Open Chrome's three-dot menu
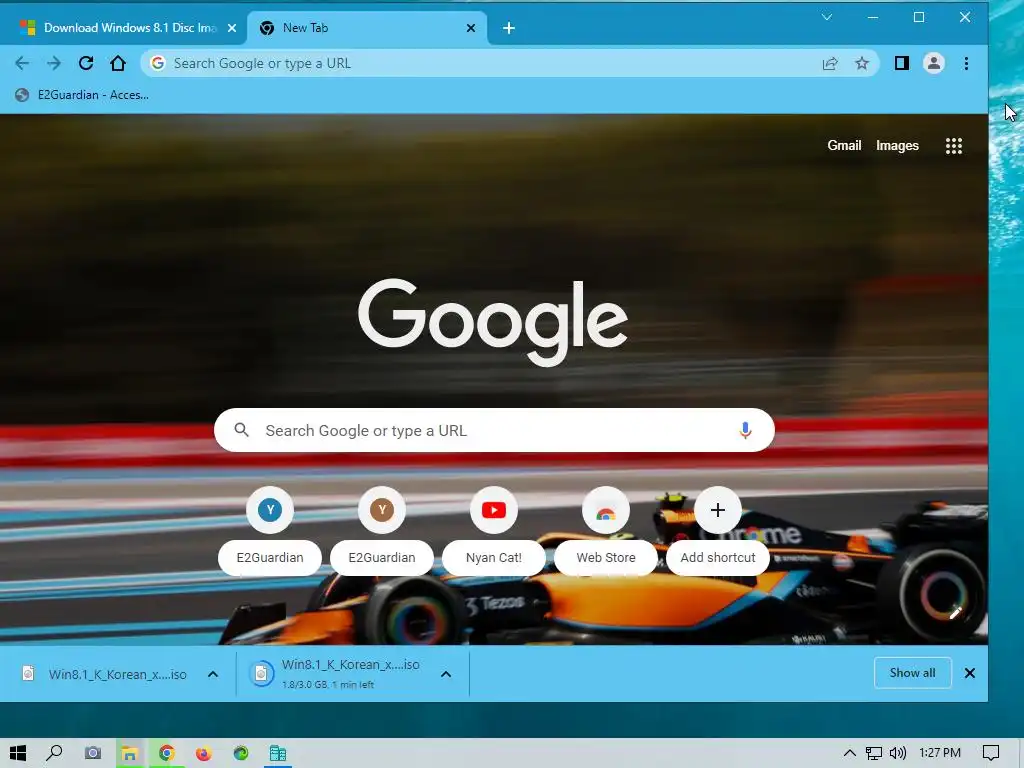The width and height of the screenshot is (1024, 768). [967, 63]
